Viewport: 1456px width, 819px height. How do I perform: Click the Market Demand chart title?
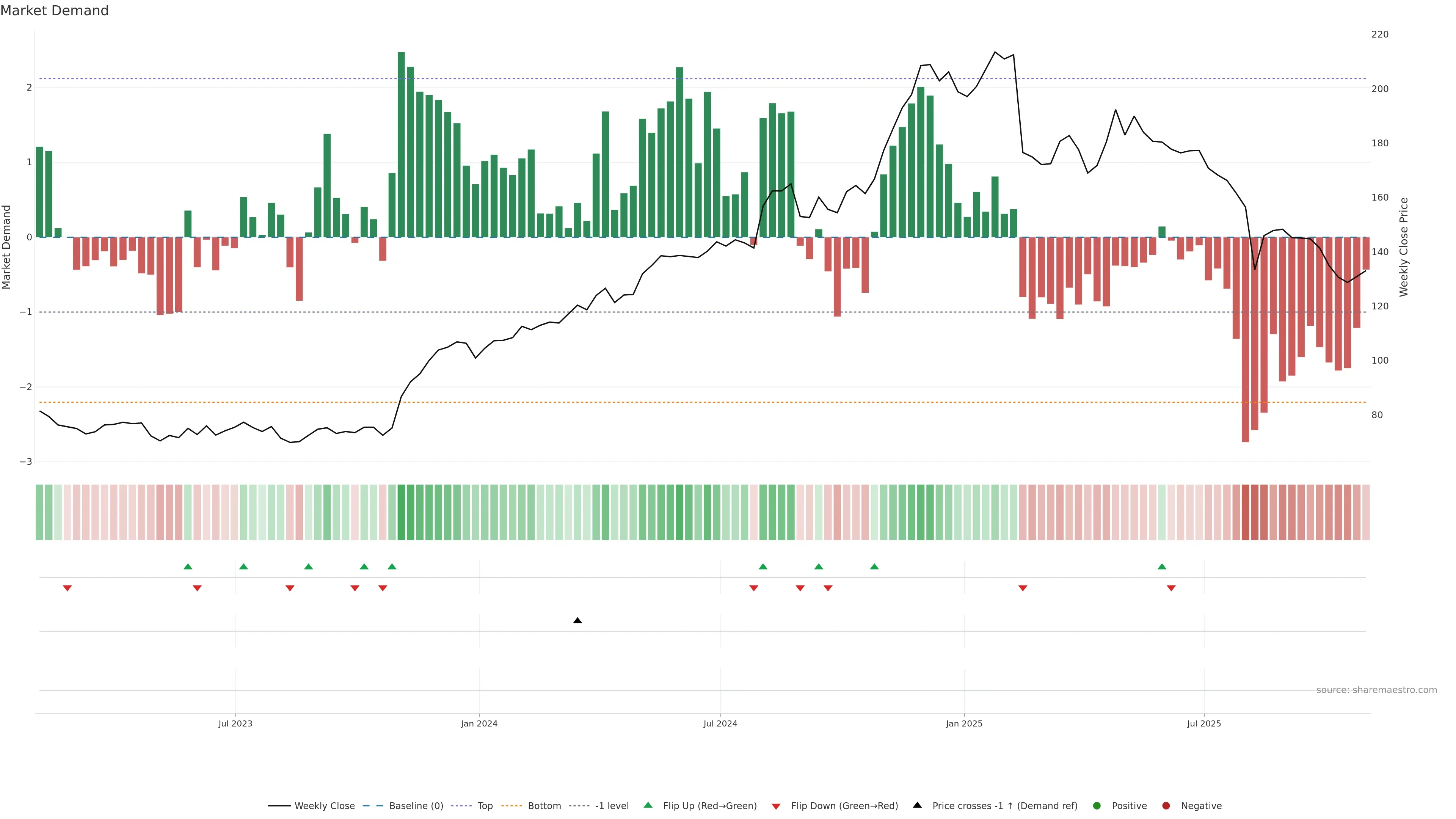click(54, 11)
